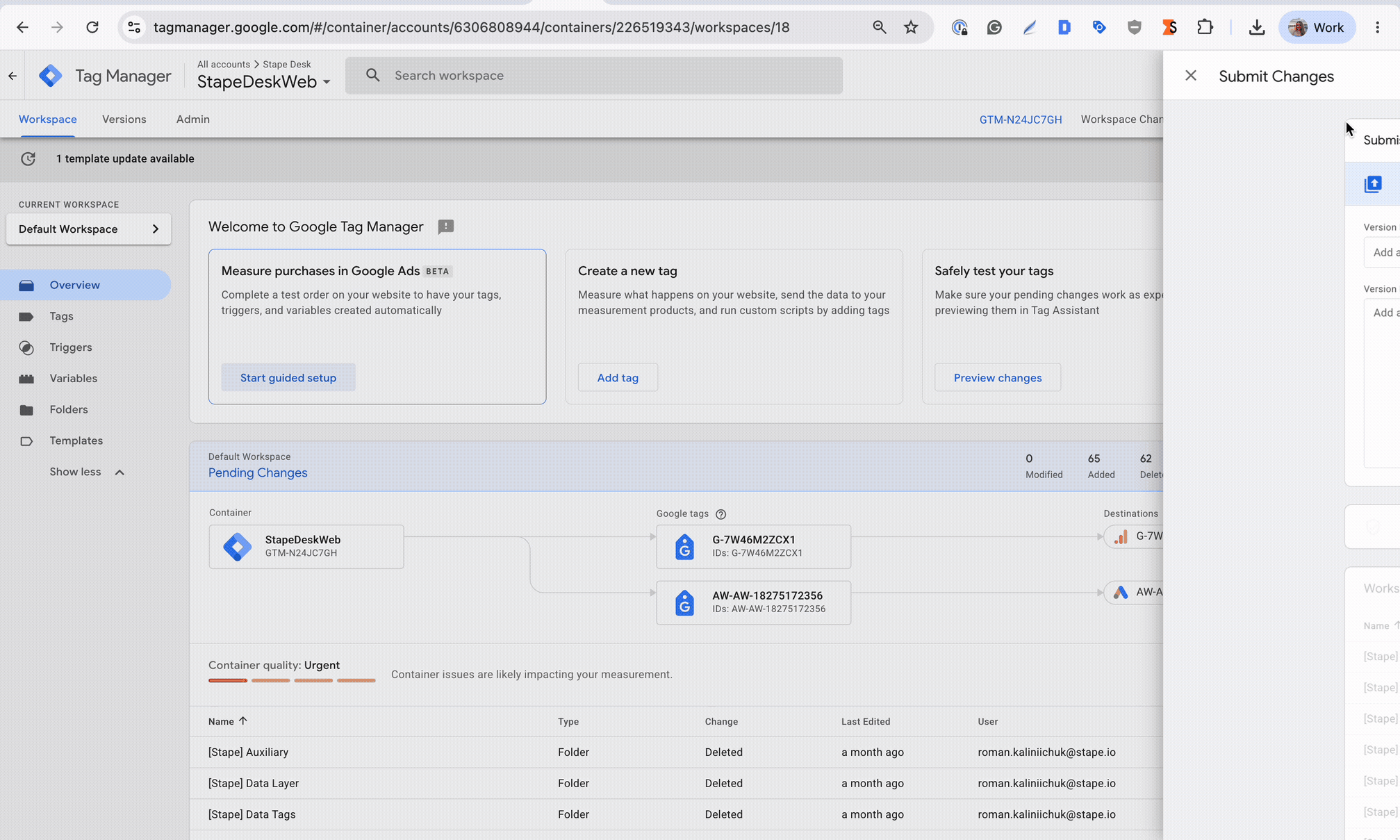The height and width of the screenshot is (840, 1400).
Task: Switch to the Versions tab
Action: click(x=124, y=120)
